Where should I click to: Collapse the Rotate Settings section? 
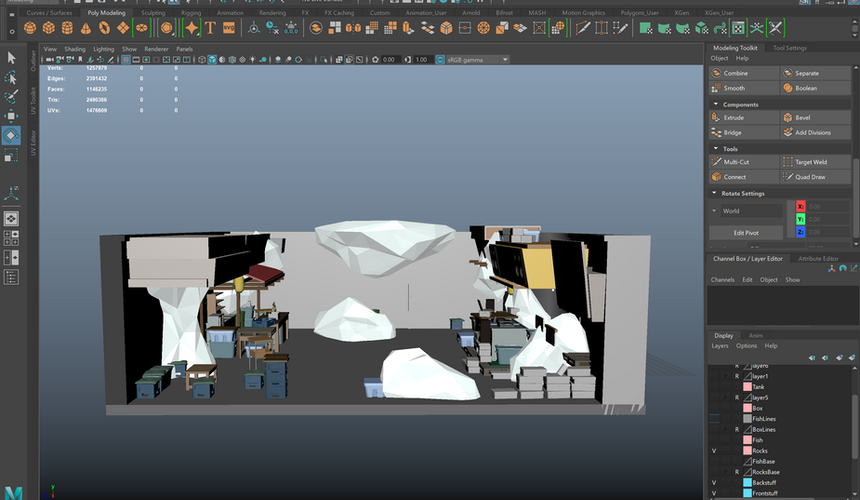pos(714,193)
